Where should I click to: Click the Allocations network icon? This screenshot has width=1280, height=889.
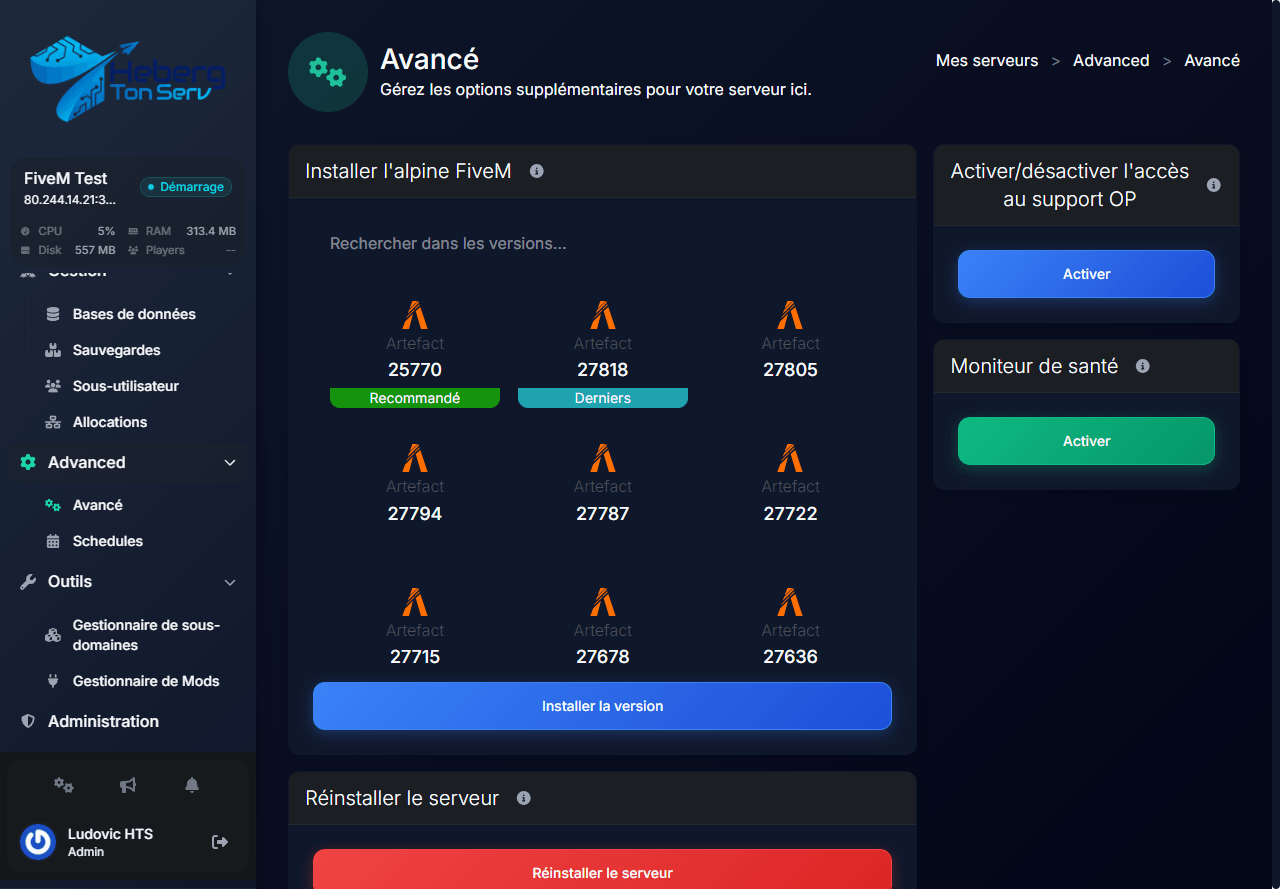pyautogui.click(x=53, y=422)
